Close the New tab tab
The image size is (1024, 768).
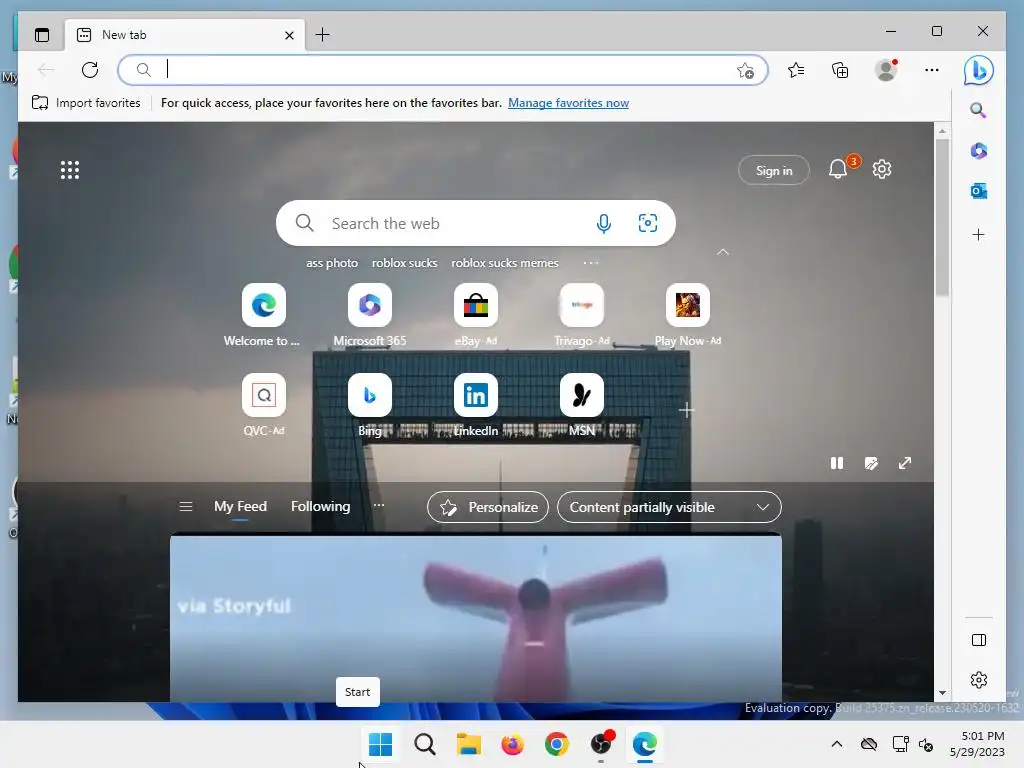coord(289,35)
